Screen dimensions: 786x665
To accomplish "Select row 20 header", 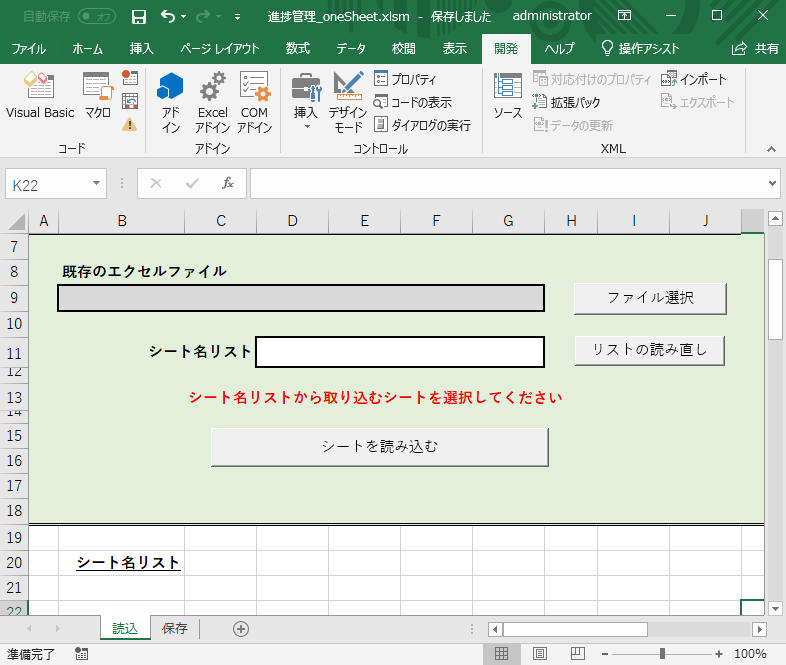I will 14,562.
